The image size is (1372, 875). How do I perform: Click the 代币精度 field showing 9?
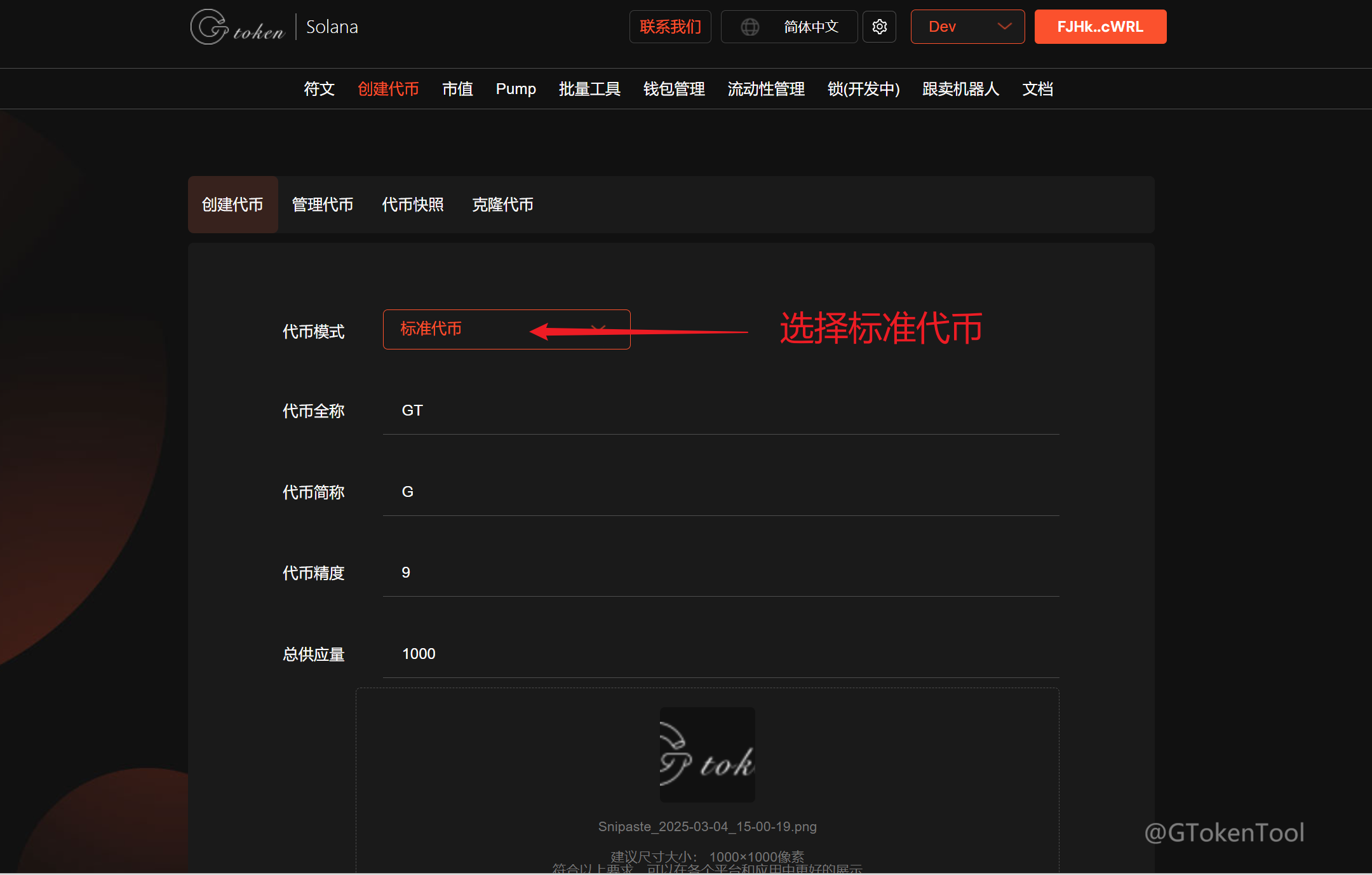[x=720, y=573]
